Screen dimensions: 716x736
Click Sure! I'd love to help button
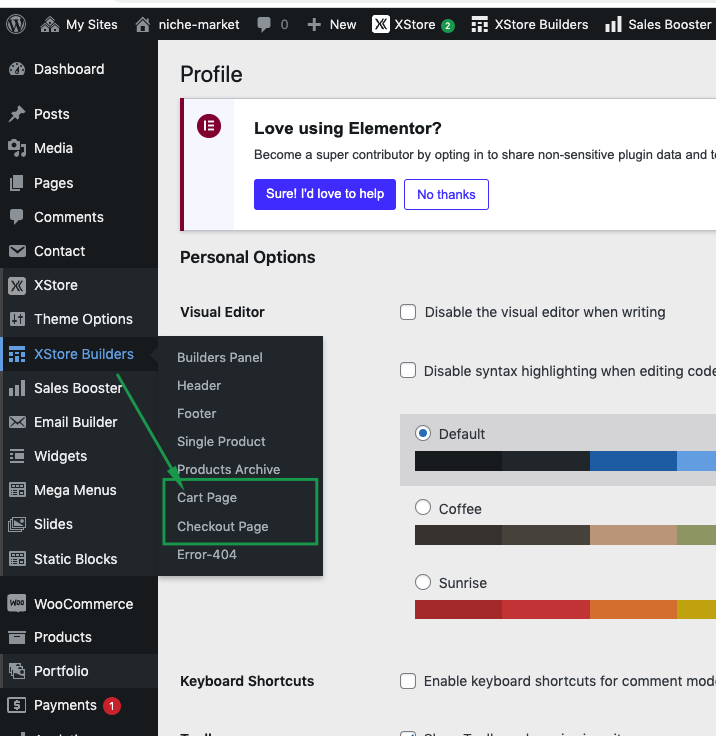click(325, 194)
